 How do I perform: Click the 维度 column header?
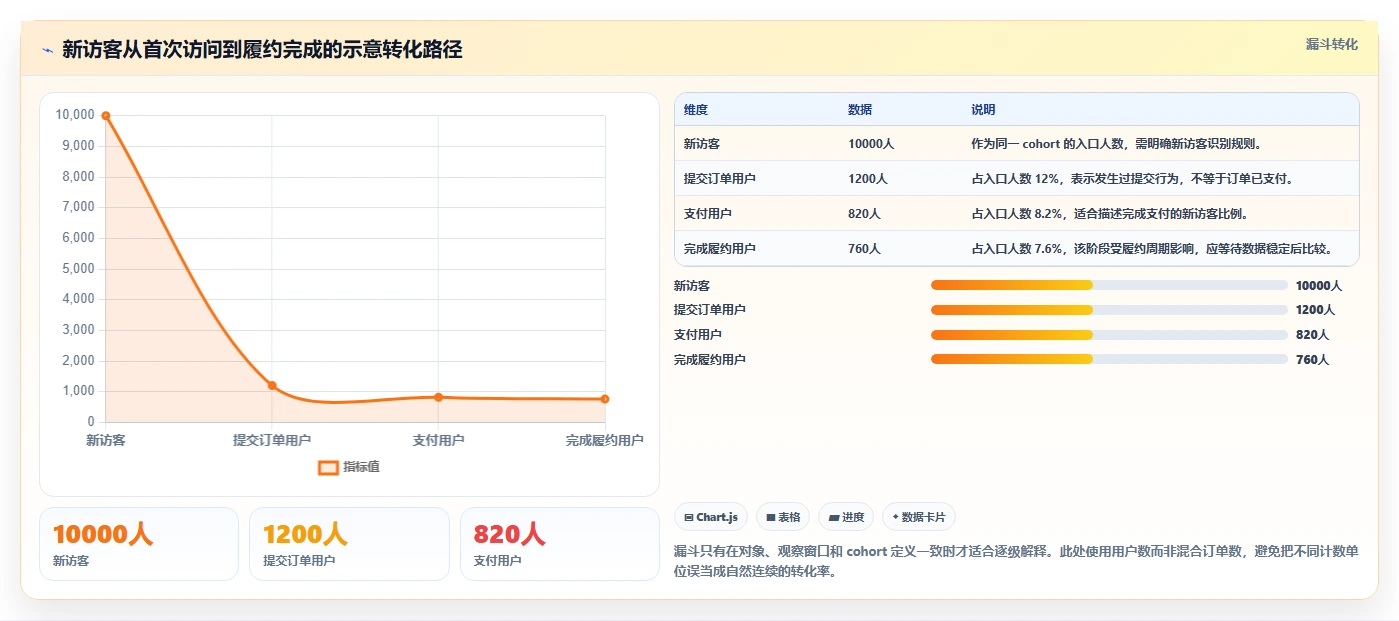pos(696,110)
